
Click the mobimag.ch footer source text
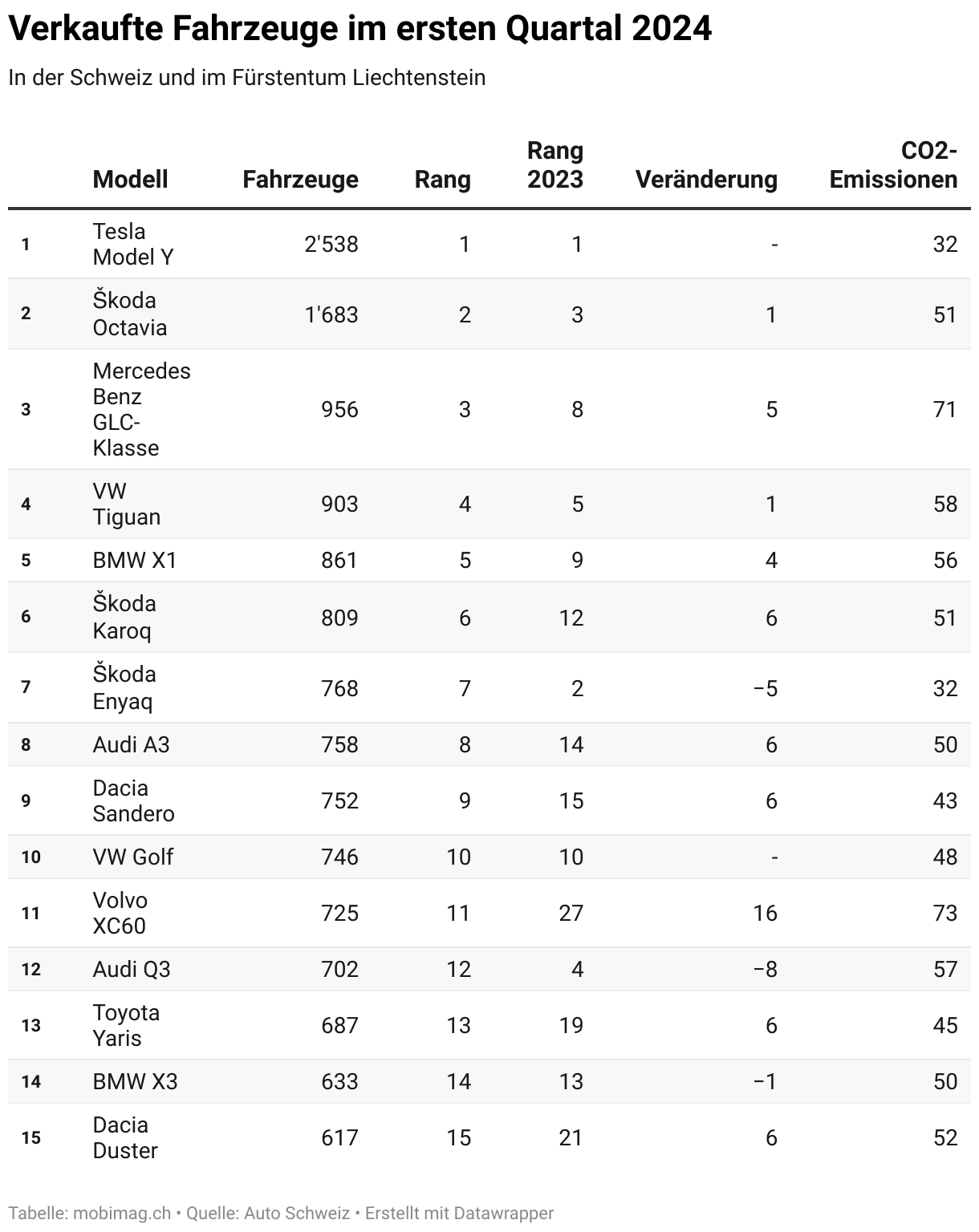pos(122,1213)
